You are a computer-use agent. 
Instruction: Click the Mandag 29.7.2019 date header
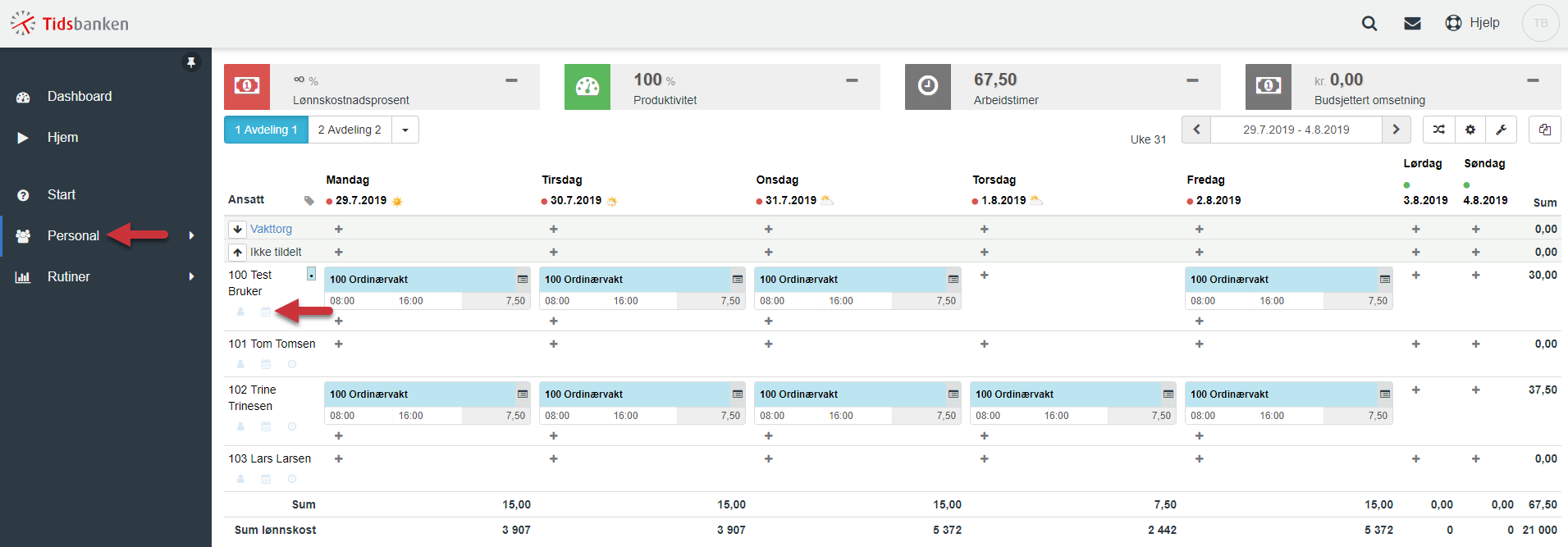click(361, 200)
